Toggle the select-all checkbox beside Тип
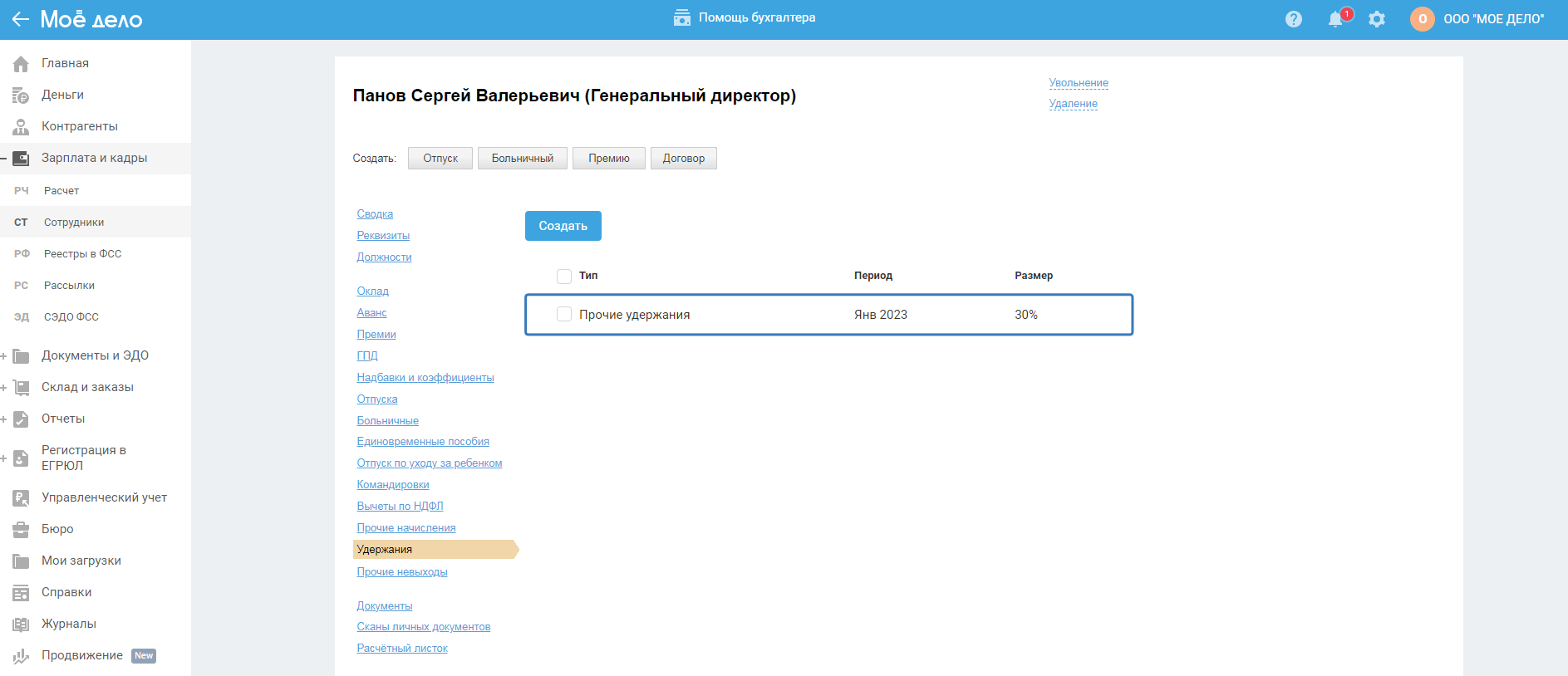 tap(564, 276)
